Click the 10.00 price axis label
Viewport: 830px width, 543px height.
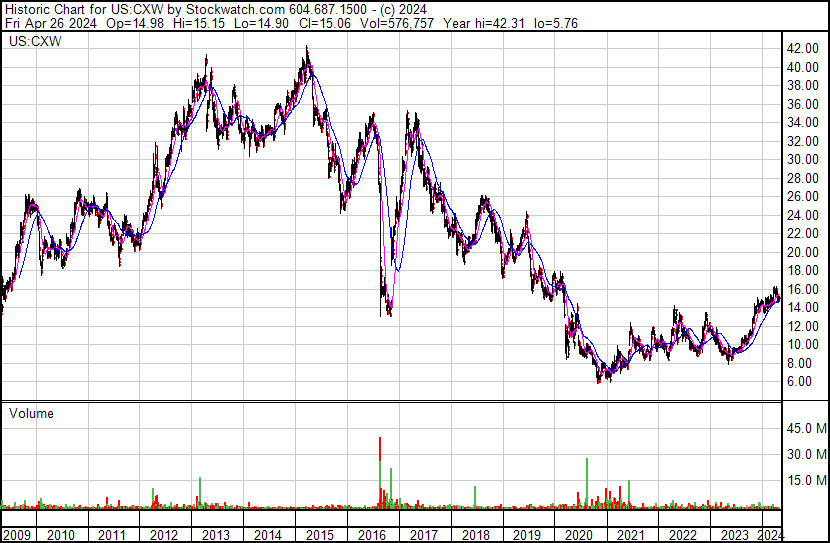(803, 345)
